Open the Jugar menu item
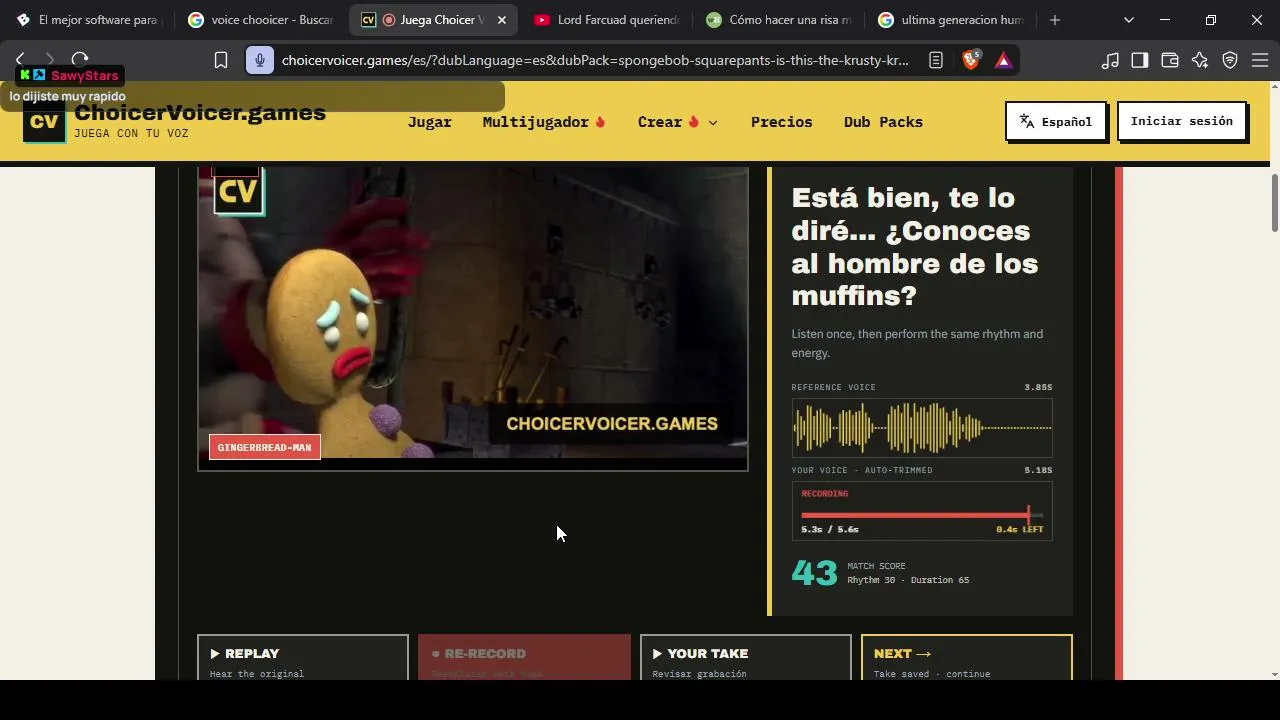The image size is (1280, 720). click(430, 122)
